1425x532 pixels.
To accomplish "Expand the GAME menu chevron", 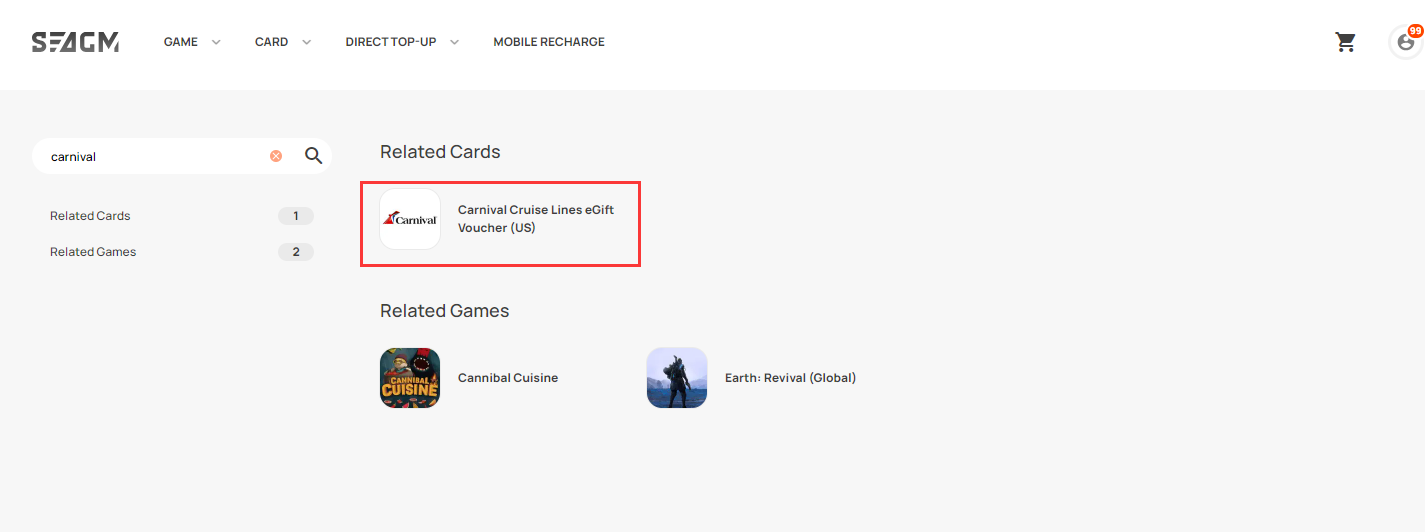I will pos(216,42).
